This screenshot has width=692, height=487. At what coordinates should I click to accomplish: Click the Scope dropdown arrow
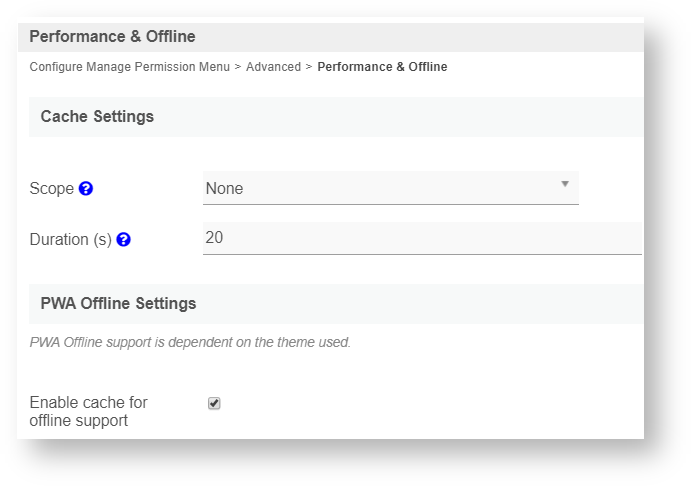[564, 184]
